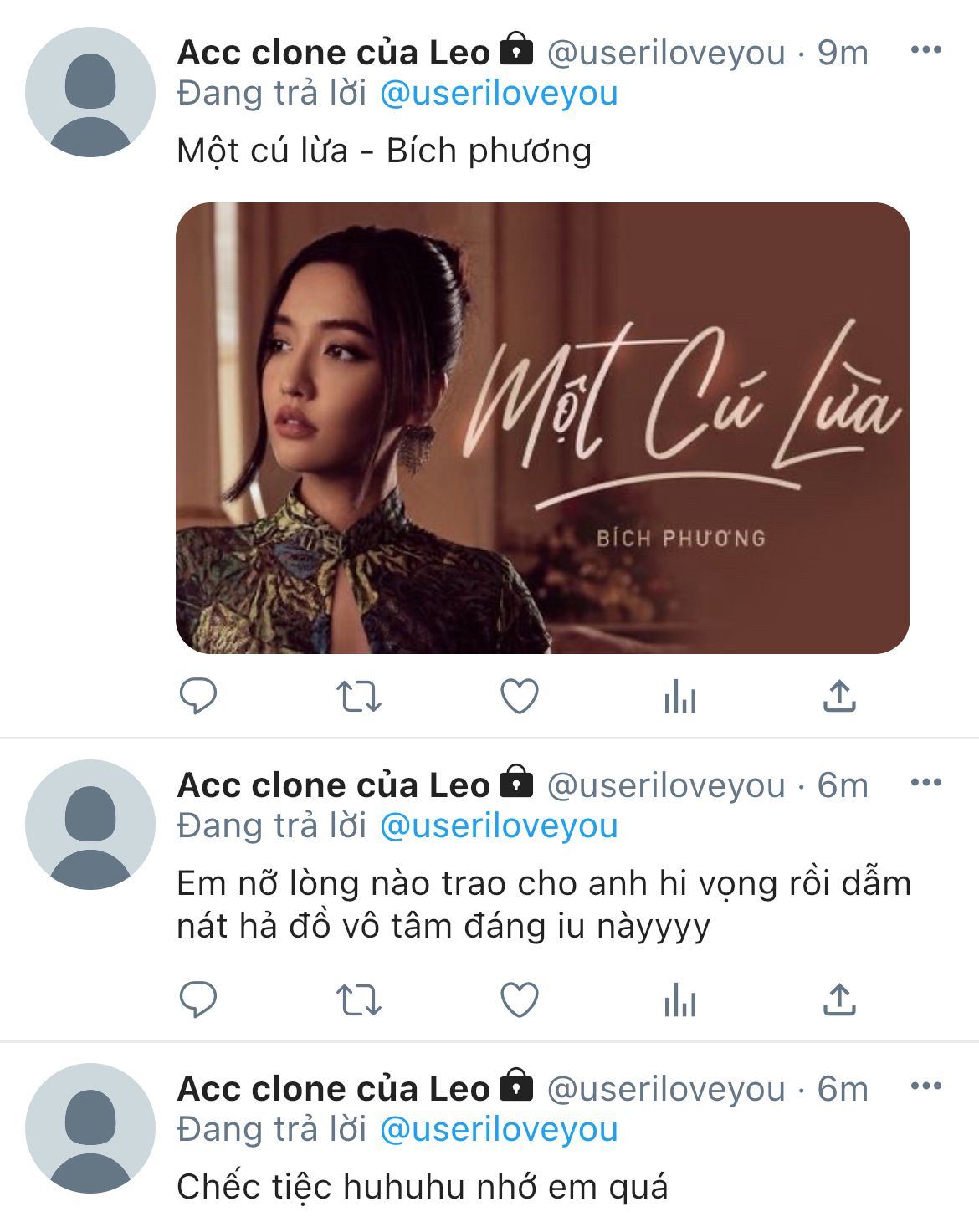Image resolution: width=979 pixels, height=1232 pixels.
Task: Like the 'Em nỡ lòng nào' tweet
Action: 519,999
